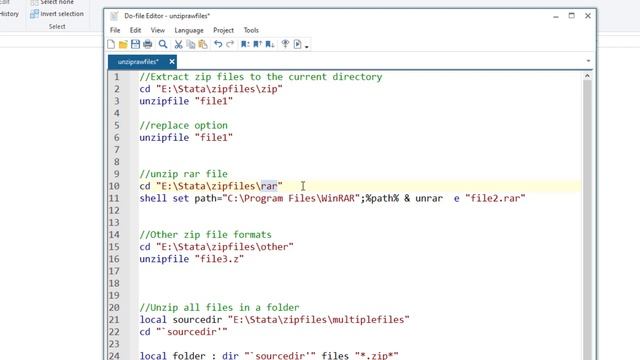The image size is (640, 360).
Task: Click the "//unzip rar file" comment
Action: pos(184,174)
